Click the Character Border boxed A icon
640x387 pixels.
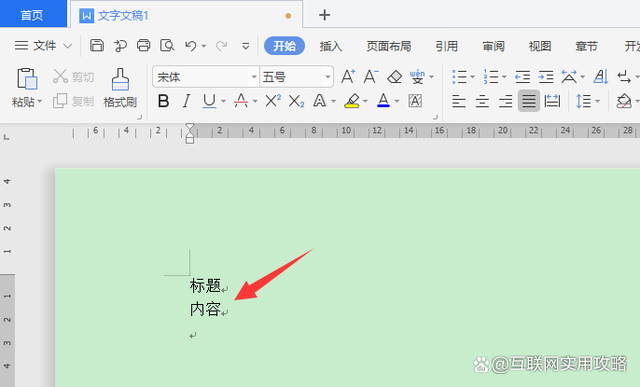(415, 100)
